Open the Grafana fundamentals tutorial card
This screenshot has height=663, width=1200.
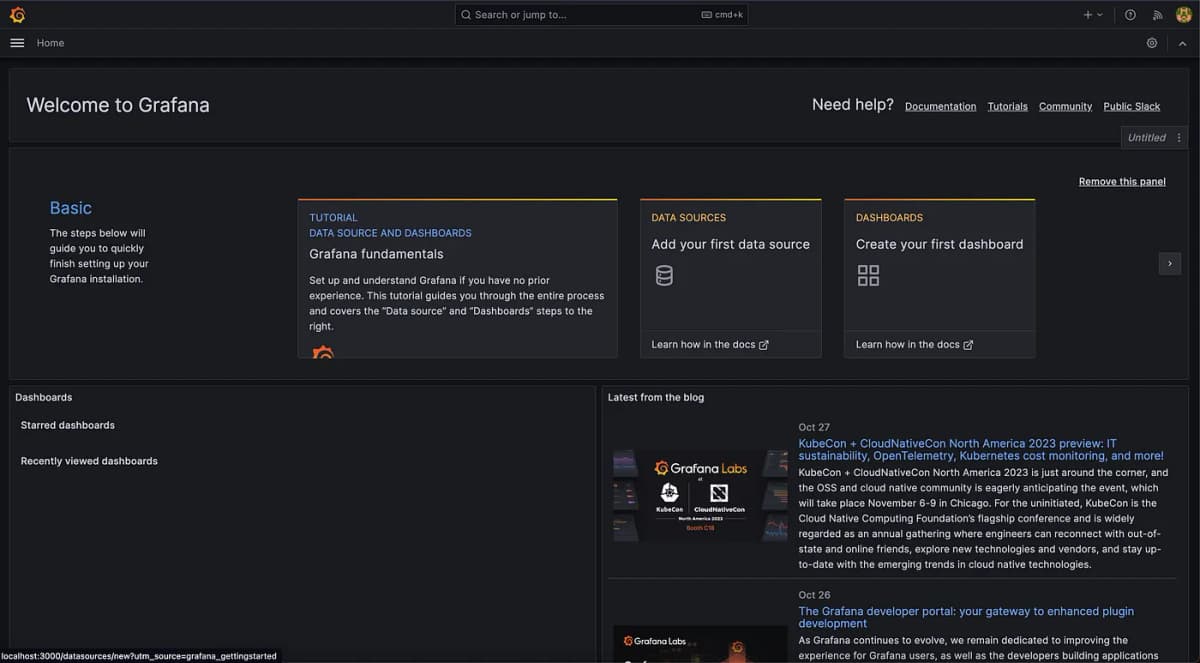(457, 278)
